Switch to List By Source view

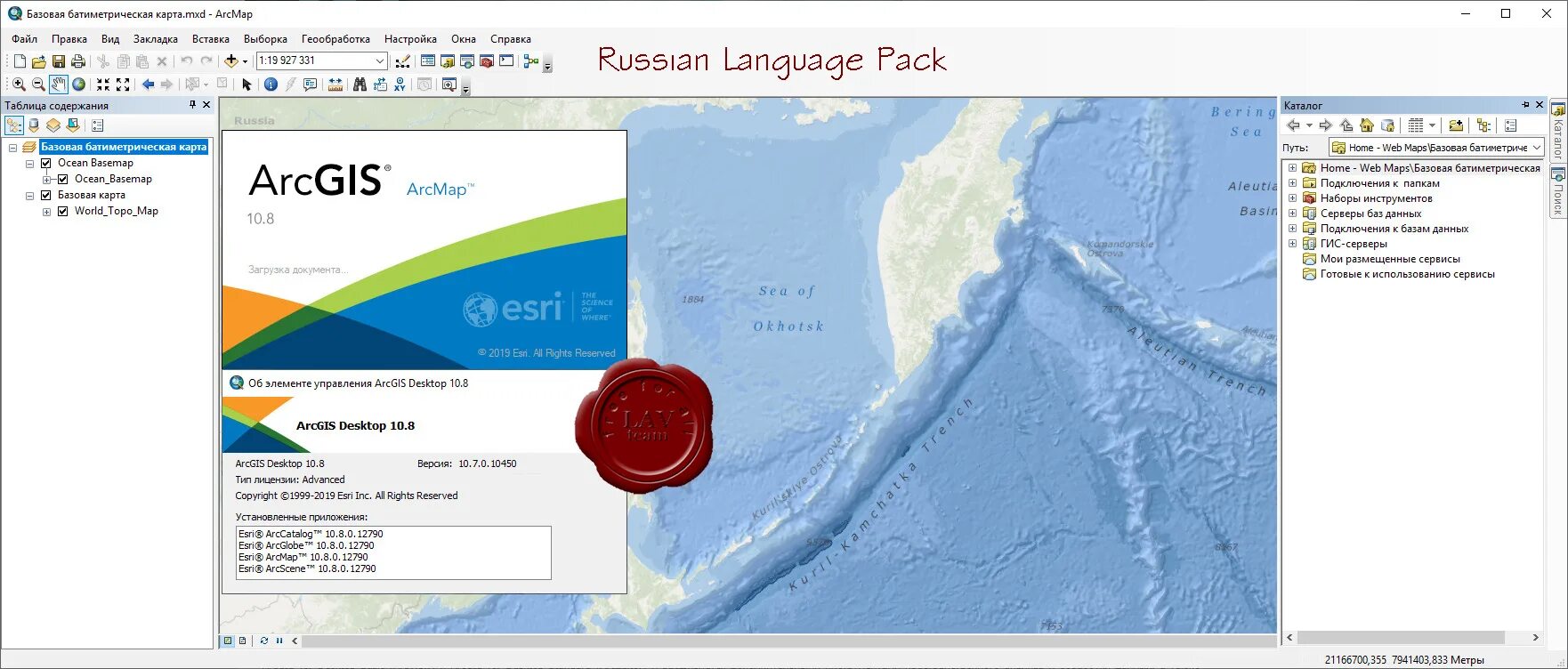[34, 125]
